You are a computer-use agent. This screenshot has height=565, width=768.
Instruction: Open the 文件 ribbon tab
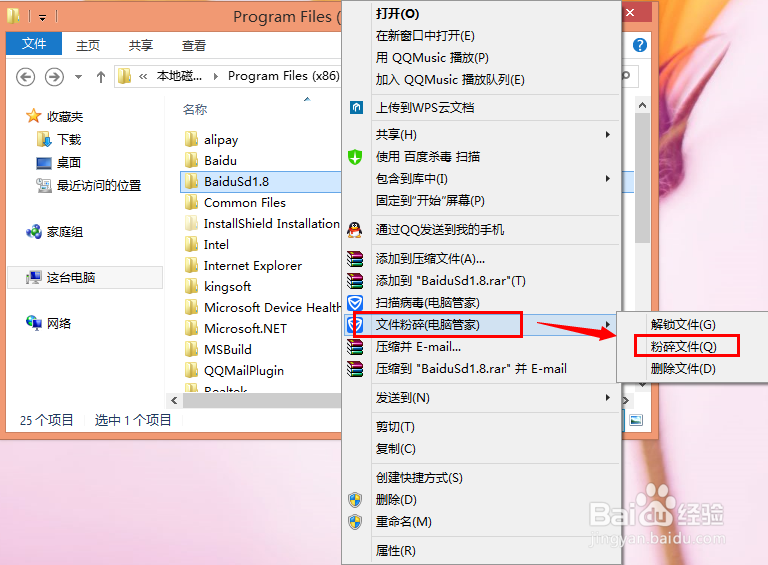pos(34,44)
